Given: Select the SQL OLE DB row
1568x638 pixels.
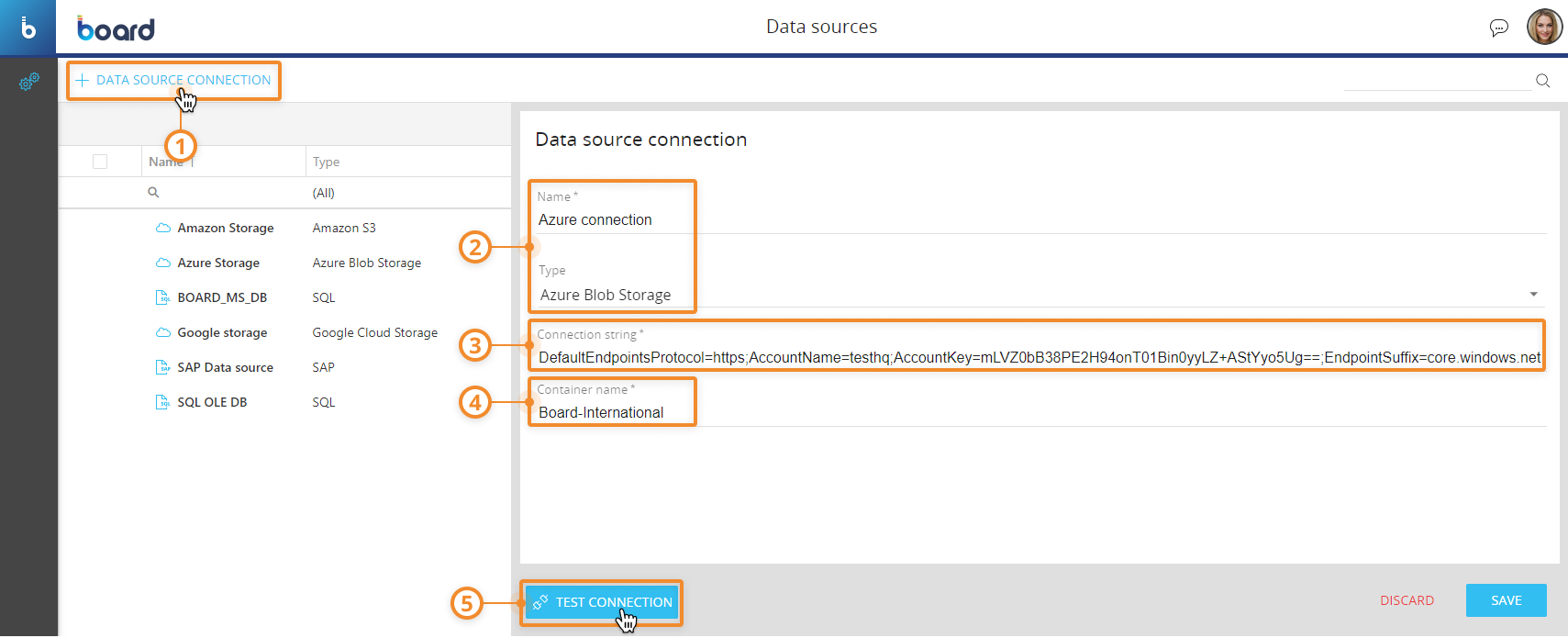Looking at the screenshot, I should pyautogui.click(x=284, y=402).
